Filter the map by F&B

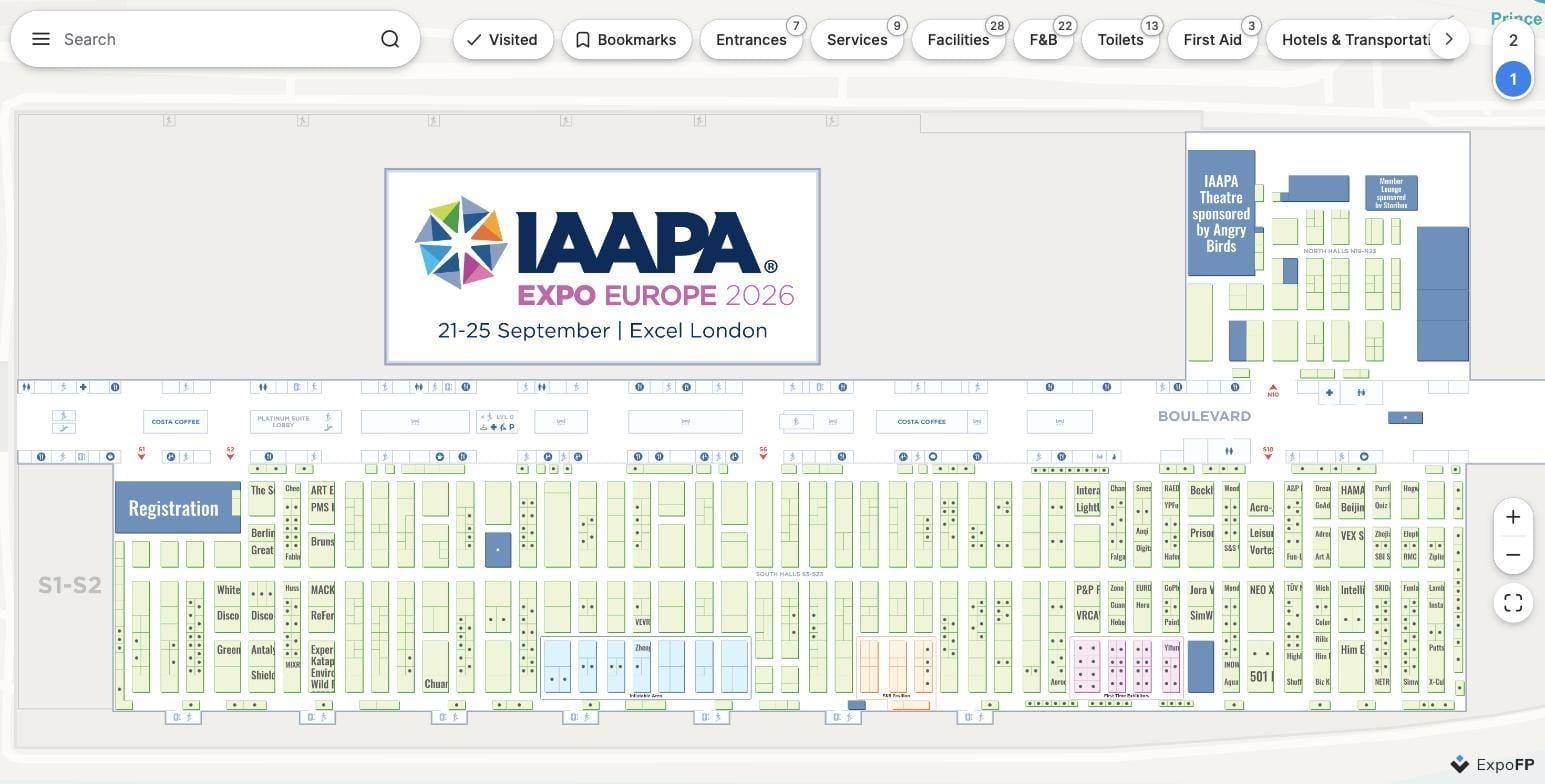pyautogui.click(x=1043, y=39)
